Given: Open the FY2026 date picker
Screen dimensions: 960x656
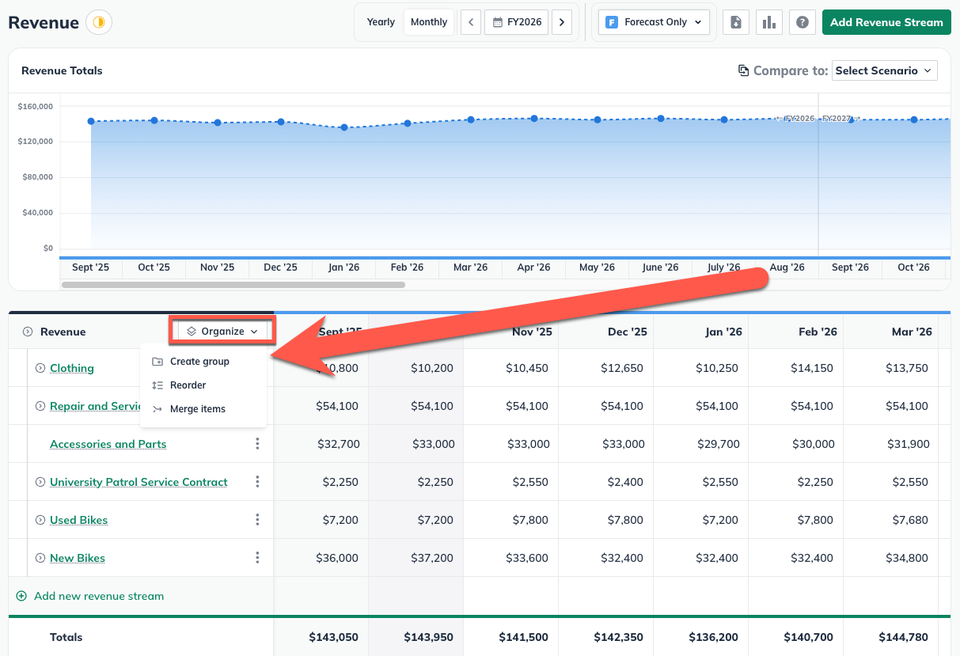Looking at the screenshot, I should 517,22.
